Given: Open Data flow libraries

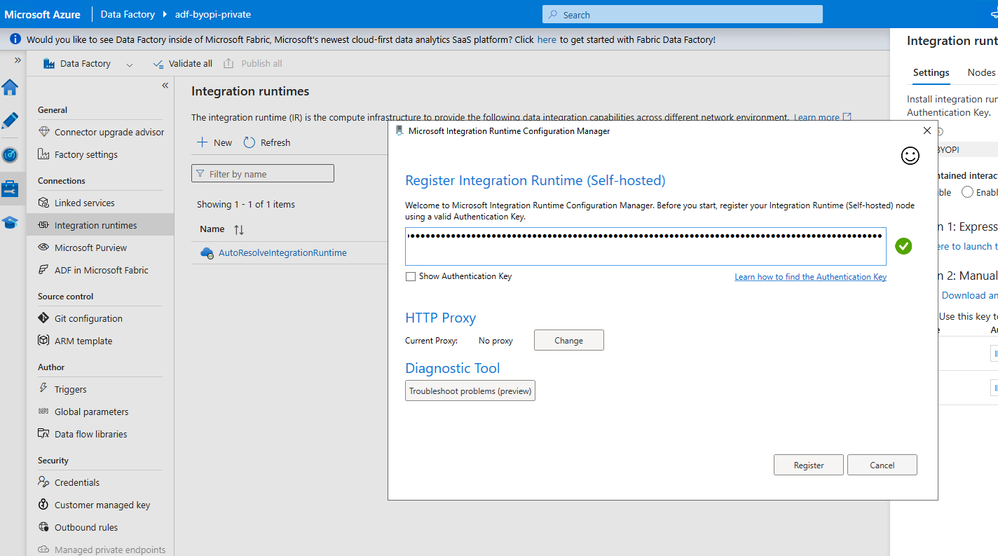Looking at the screenshot, I should 82,434.
